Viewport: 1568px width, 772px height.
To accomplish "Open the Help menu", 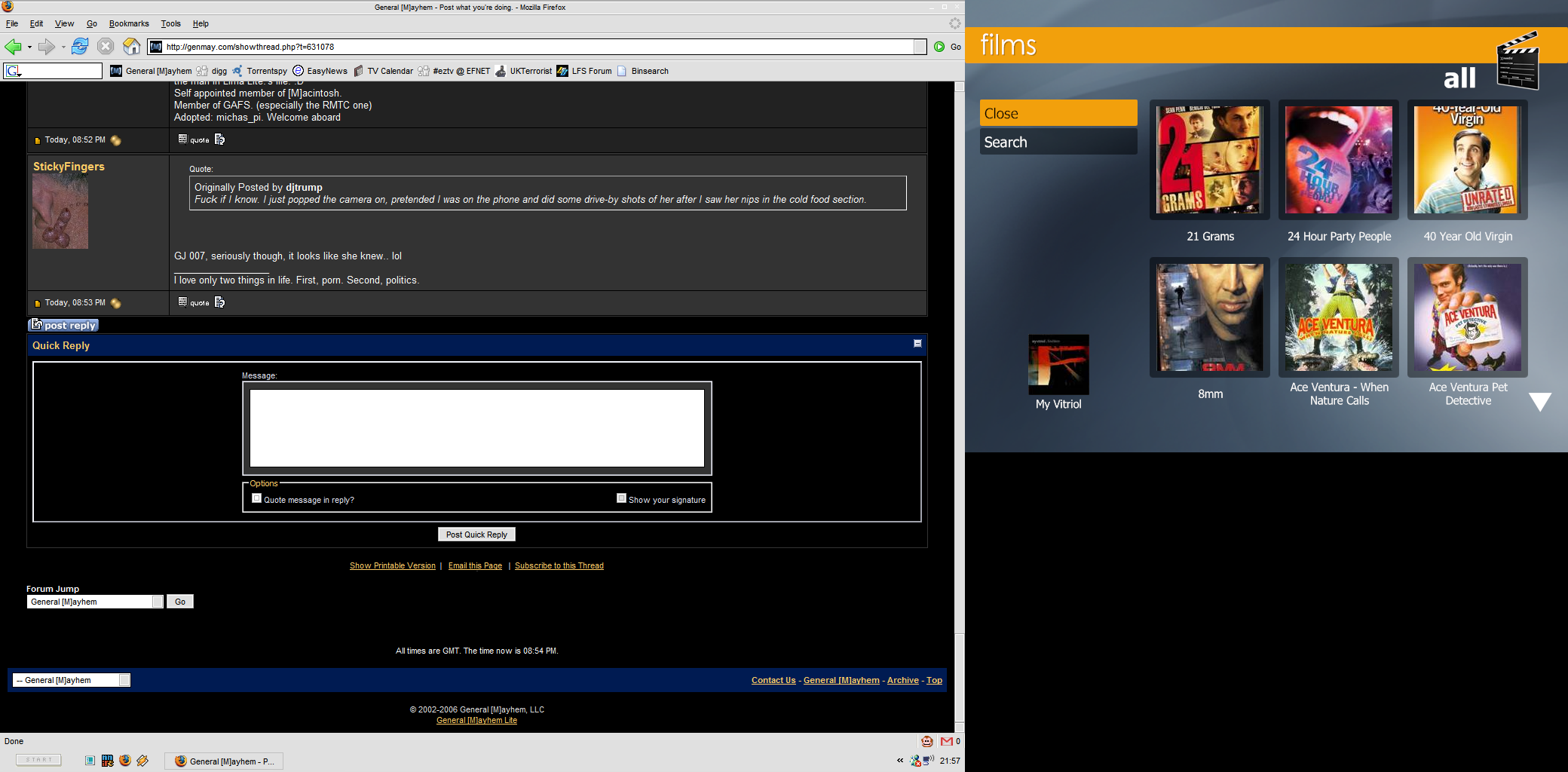I will (x=201, y=23).
